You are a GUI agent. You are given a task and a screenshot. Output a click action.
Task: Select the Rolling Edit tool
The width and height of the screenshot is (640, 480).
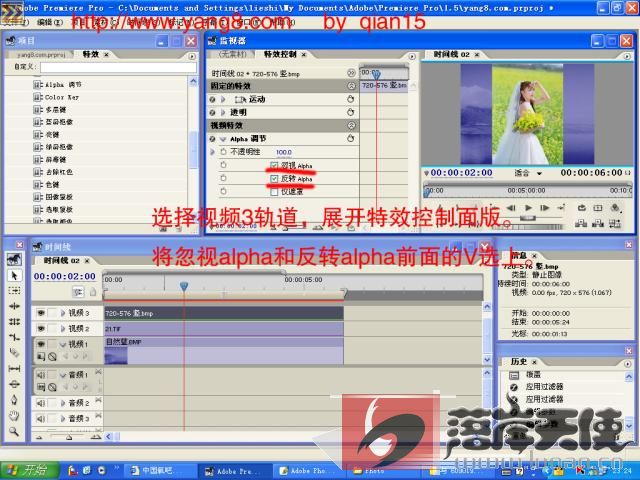(x=14, y=322)
